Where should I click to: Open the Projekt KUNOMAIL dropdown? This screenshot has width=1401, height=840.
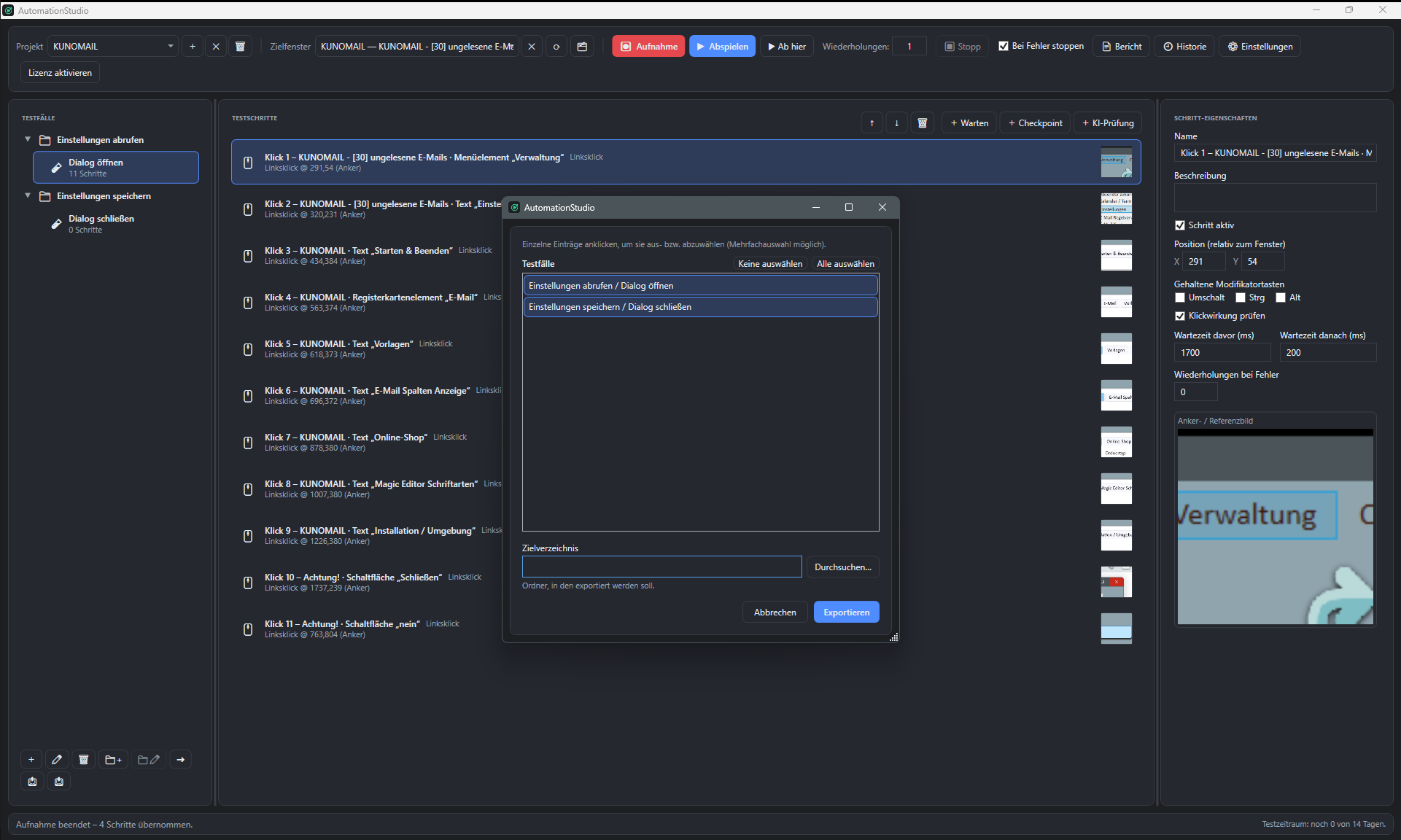click(113, 47)
